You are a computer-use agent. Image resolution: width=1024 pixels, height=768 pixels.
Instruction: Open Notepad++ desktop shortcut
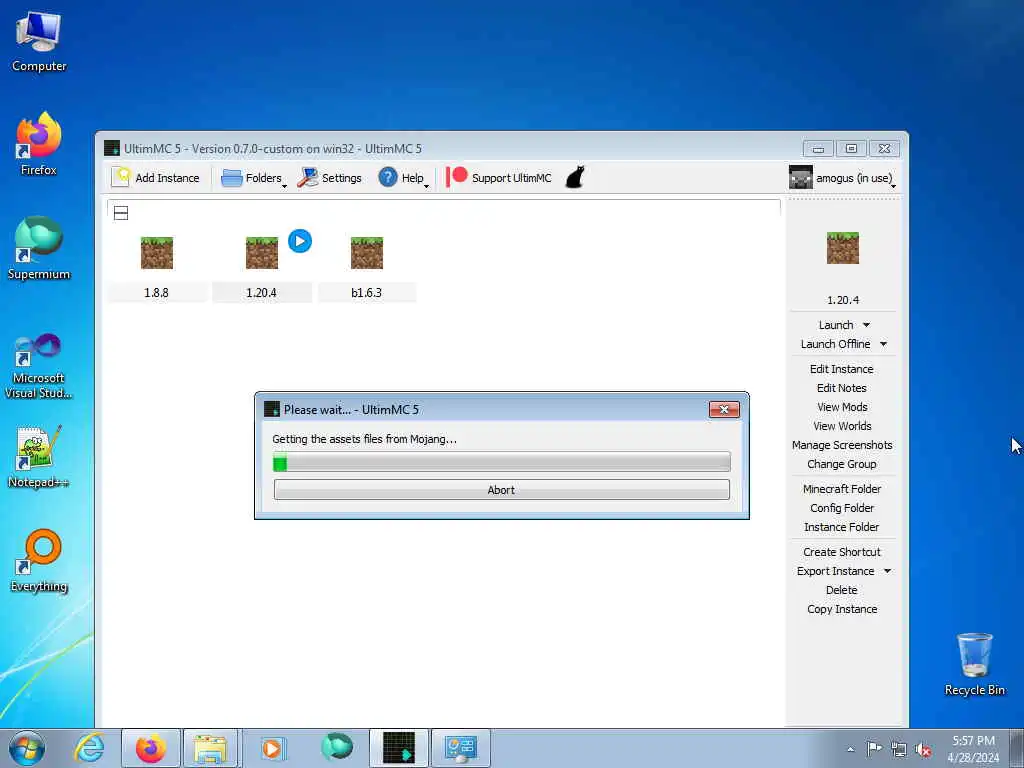point(39,456)
